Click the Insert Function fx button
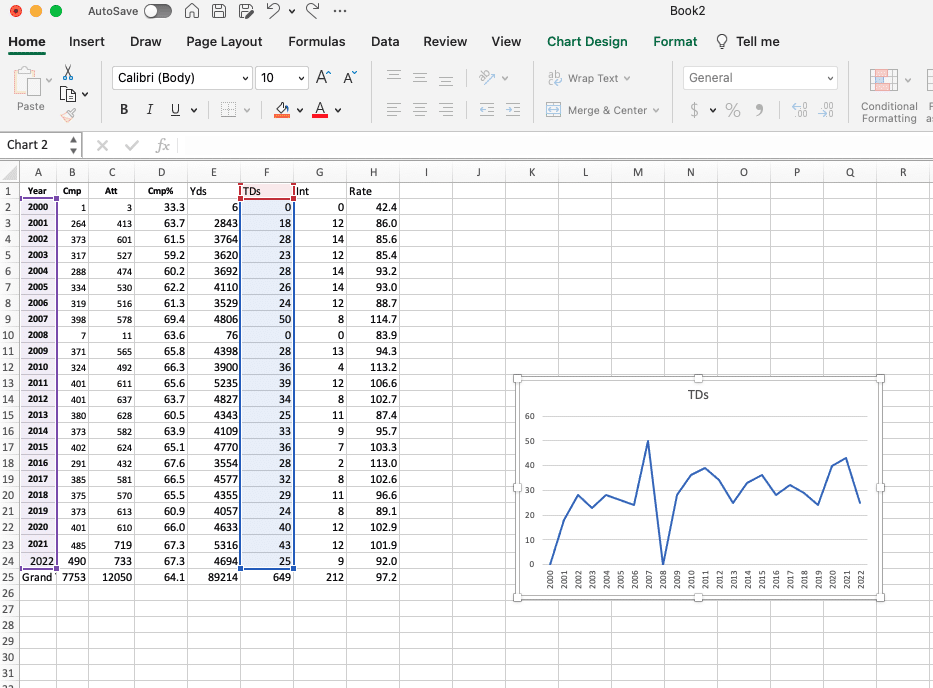Image resolution: width=933 pixels, height=688 pixels. 162,145
